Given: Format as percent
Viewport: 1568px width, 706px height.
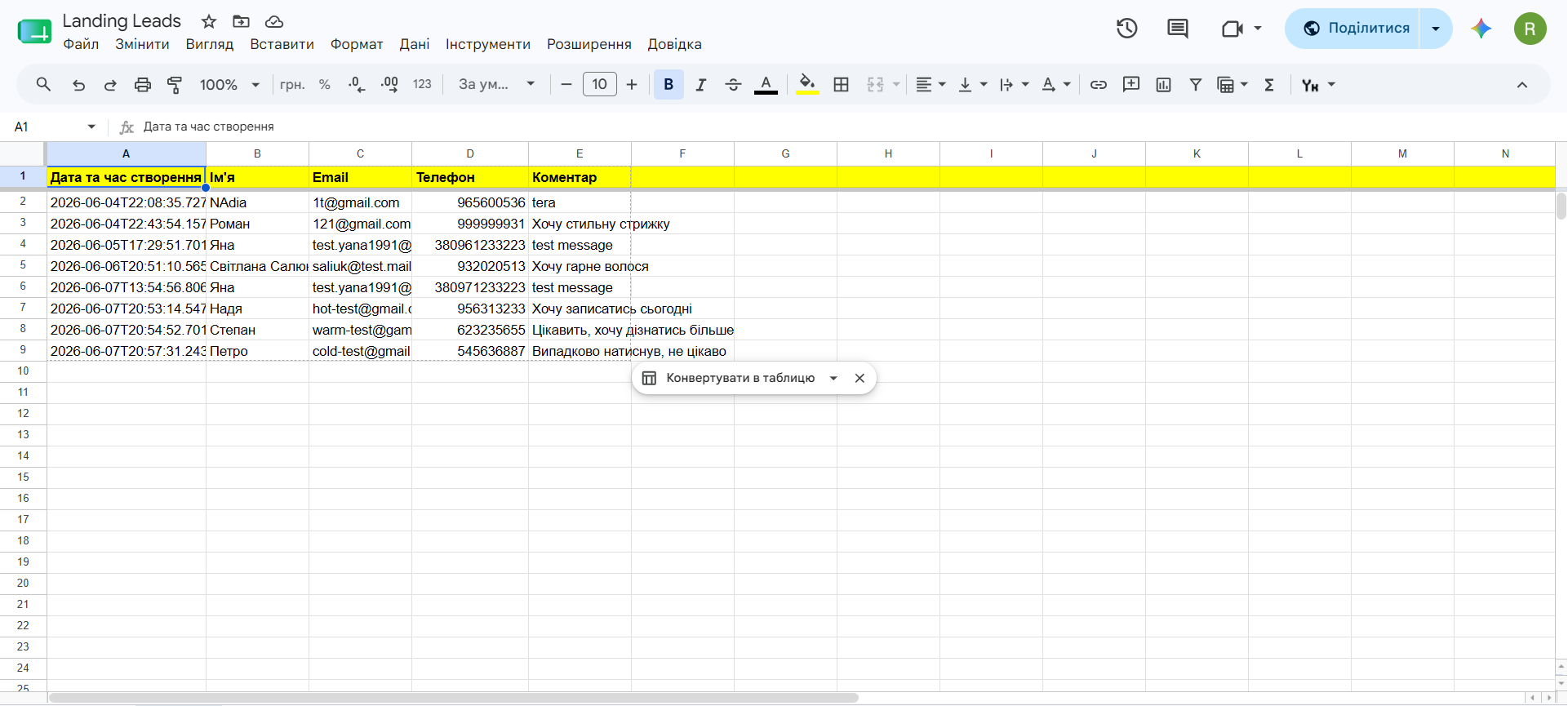Looking at the screenshot, I should (x=325, y=84).
